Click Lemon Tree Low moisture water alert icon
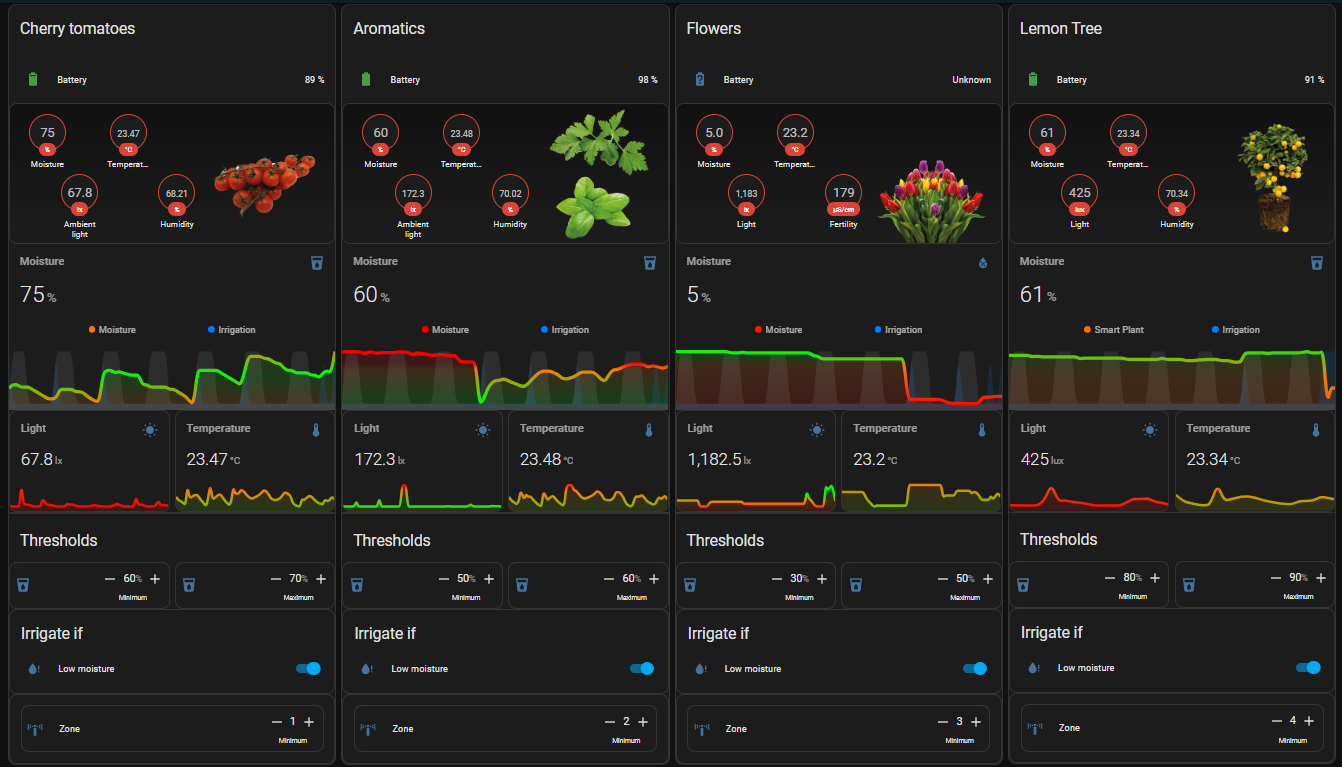 point(1034,668)
